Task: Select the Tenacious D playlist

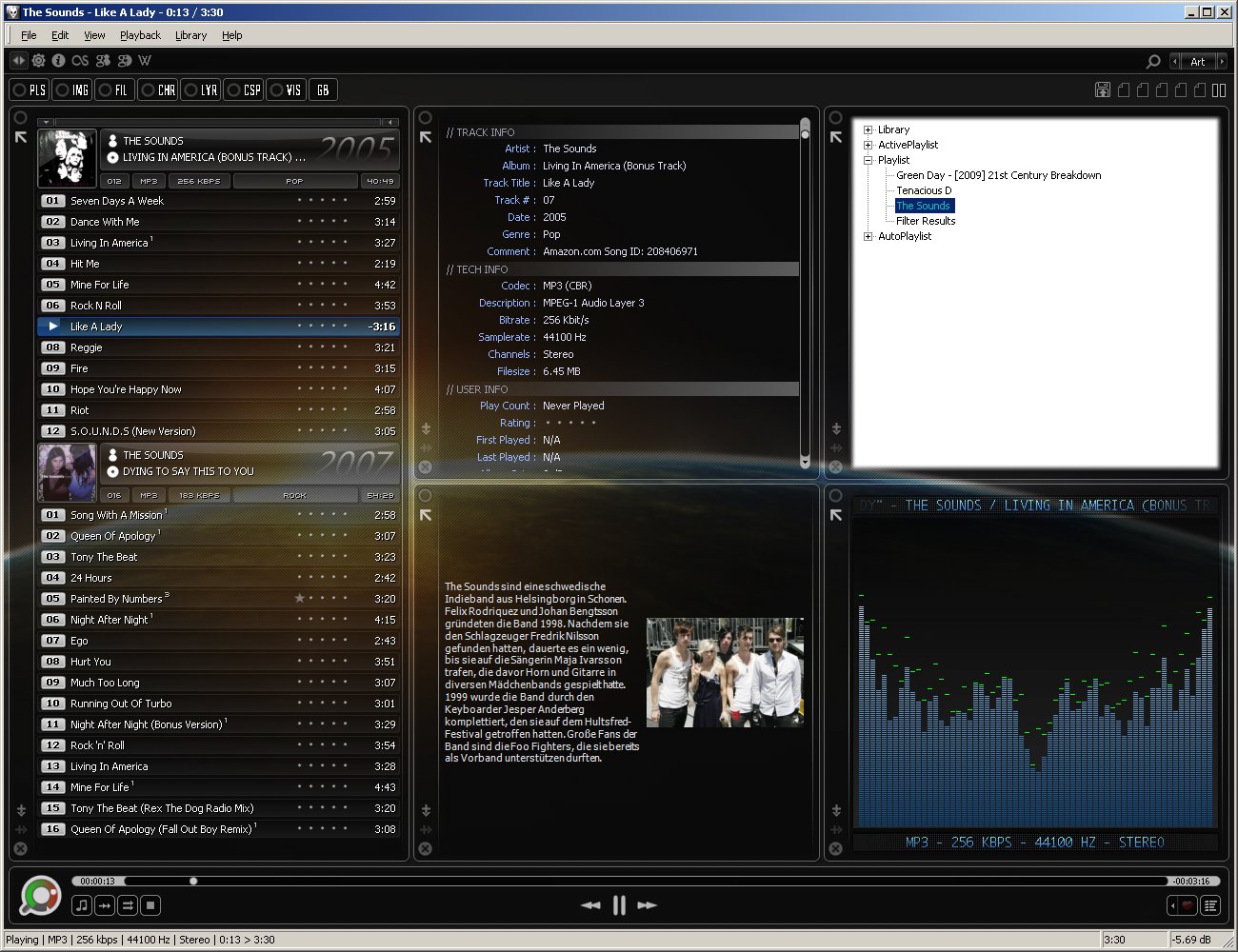Action: tap(923, 190)
